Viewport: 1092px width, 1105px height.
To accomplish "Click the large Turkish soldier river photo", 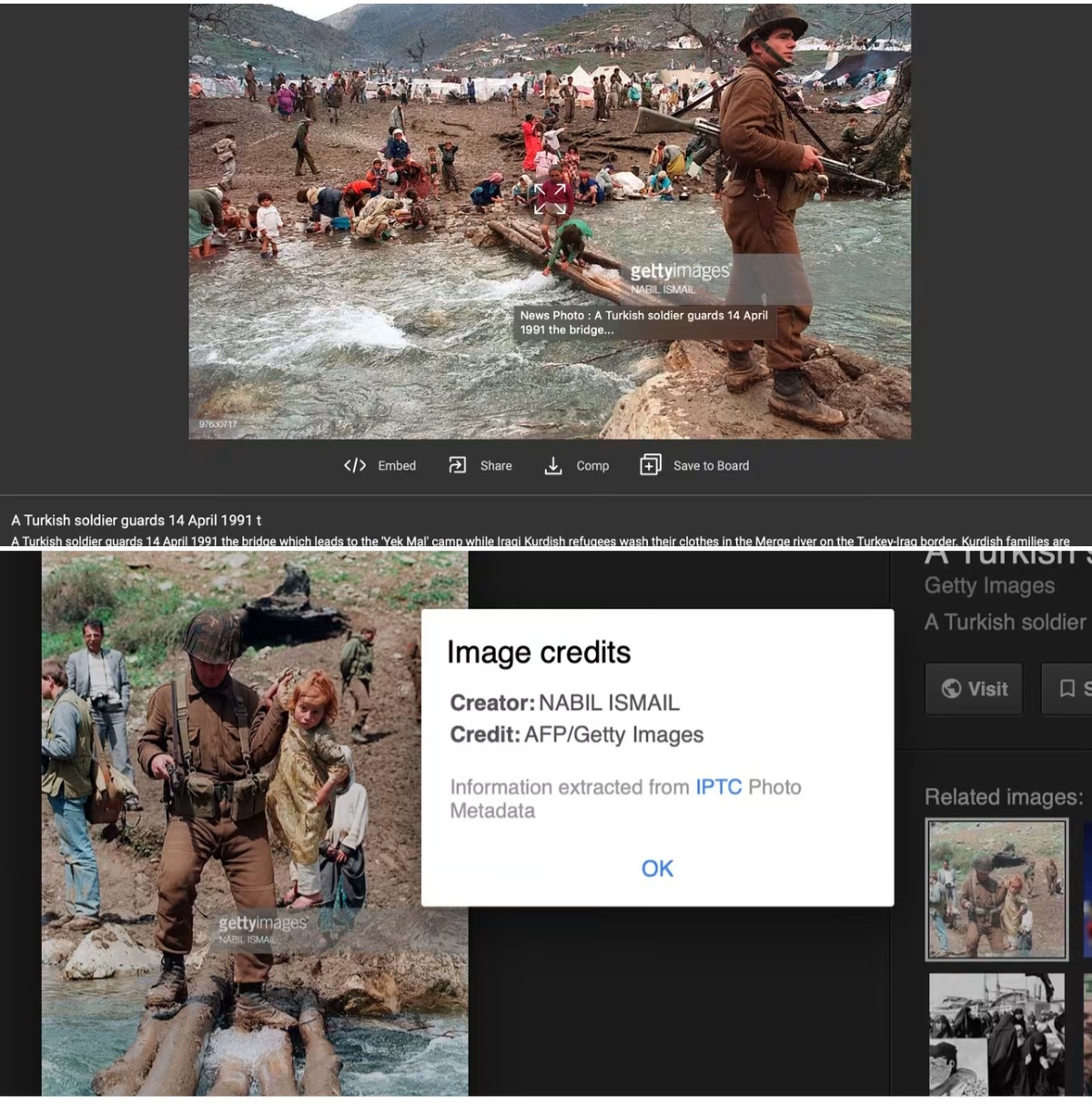I will pos(550,221).
